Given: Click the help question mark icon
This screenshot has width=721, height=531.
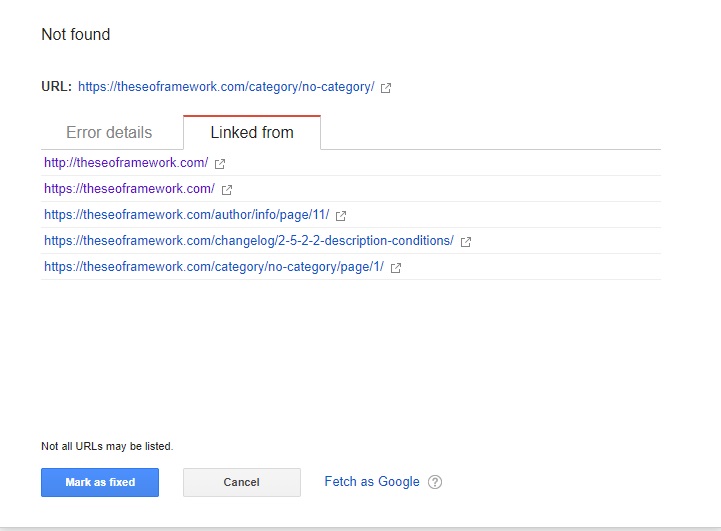Looking at the screenshot, I should tap(435, 482).
